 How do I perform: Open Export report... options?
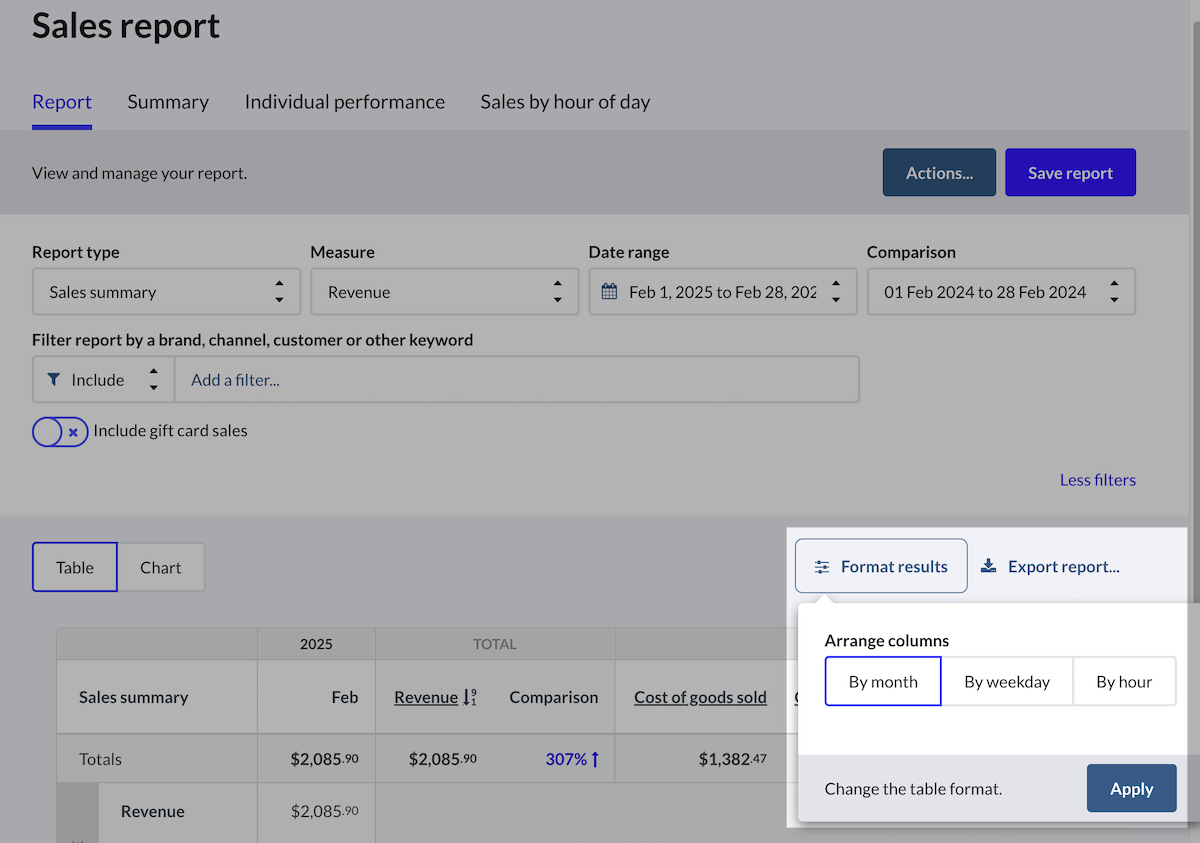click(1050, 567)
